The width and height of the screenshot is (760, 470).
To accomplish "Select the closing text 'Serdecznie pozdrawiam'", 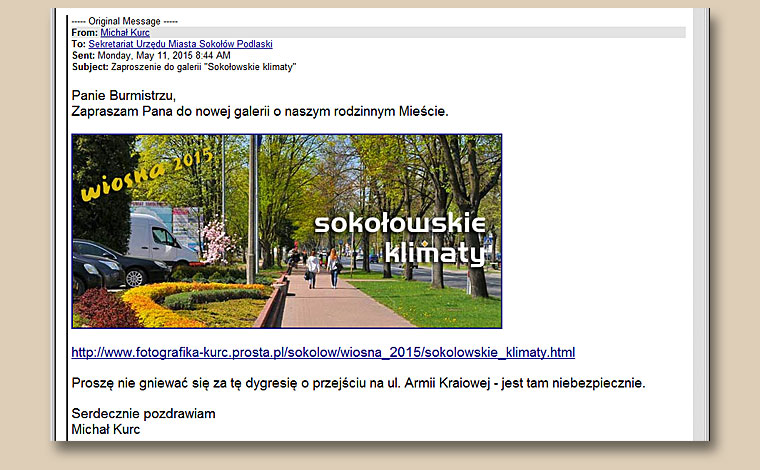I will 143,413.
